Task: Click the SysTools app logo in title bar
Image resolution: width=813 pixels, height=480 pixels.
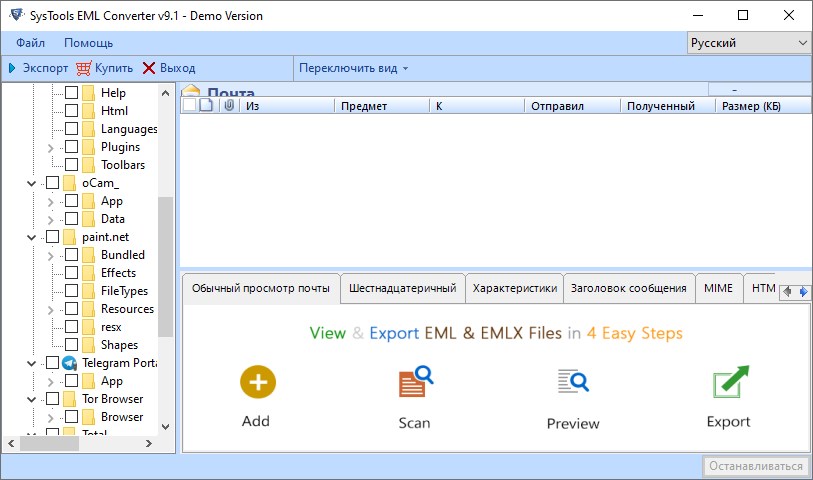Action: (x=17, y=15)
